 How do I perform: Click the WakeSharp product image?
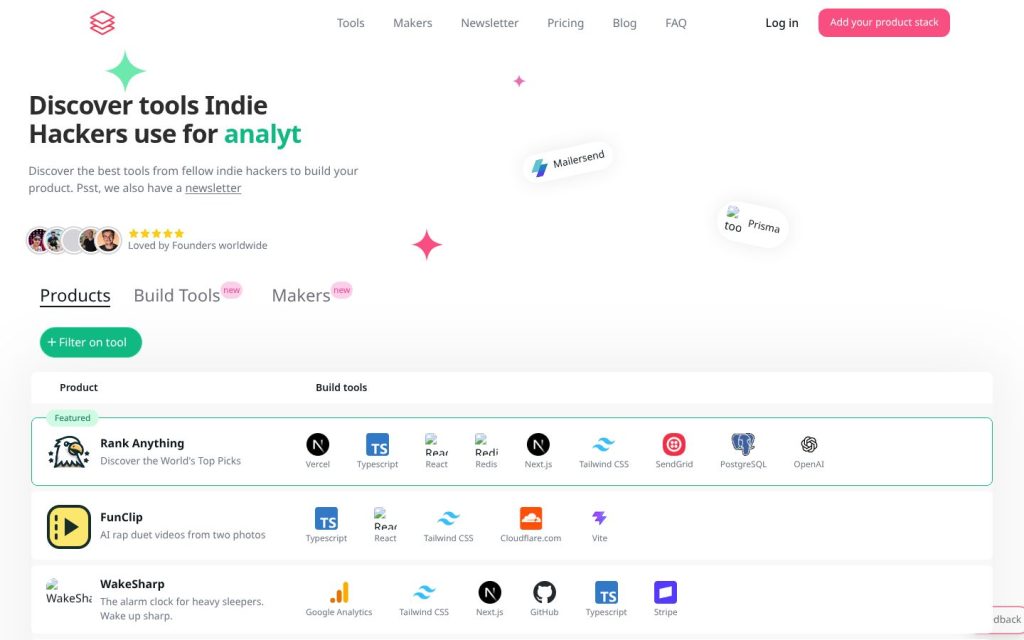69,592
